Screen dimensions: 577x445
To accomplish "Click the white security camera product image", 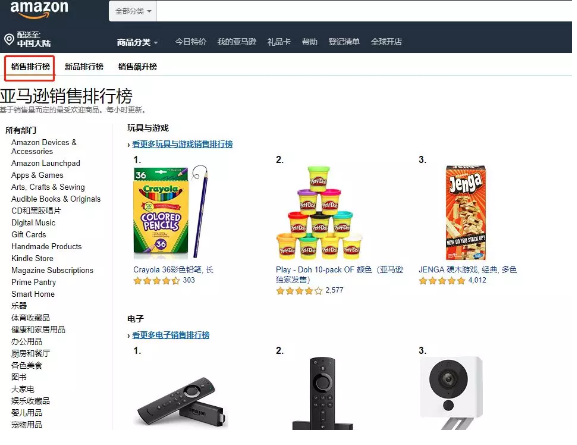I will pos(451,392).
